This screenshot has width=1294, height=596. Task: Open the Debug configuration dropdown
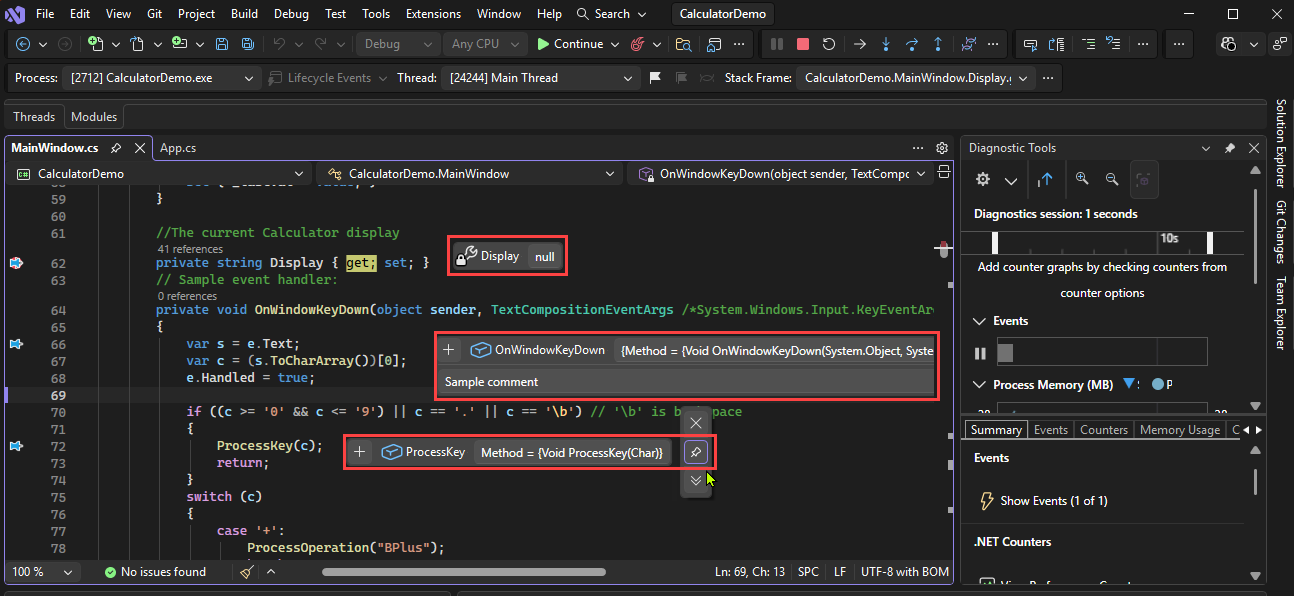(398, 44)
